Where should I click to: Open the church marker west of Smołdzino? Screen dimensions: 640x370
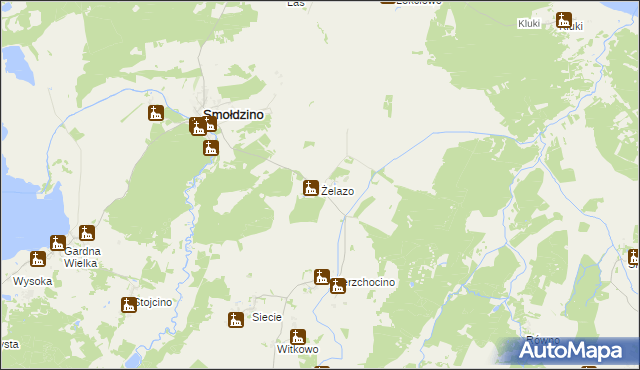[156, 113]
